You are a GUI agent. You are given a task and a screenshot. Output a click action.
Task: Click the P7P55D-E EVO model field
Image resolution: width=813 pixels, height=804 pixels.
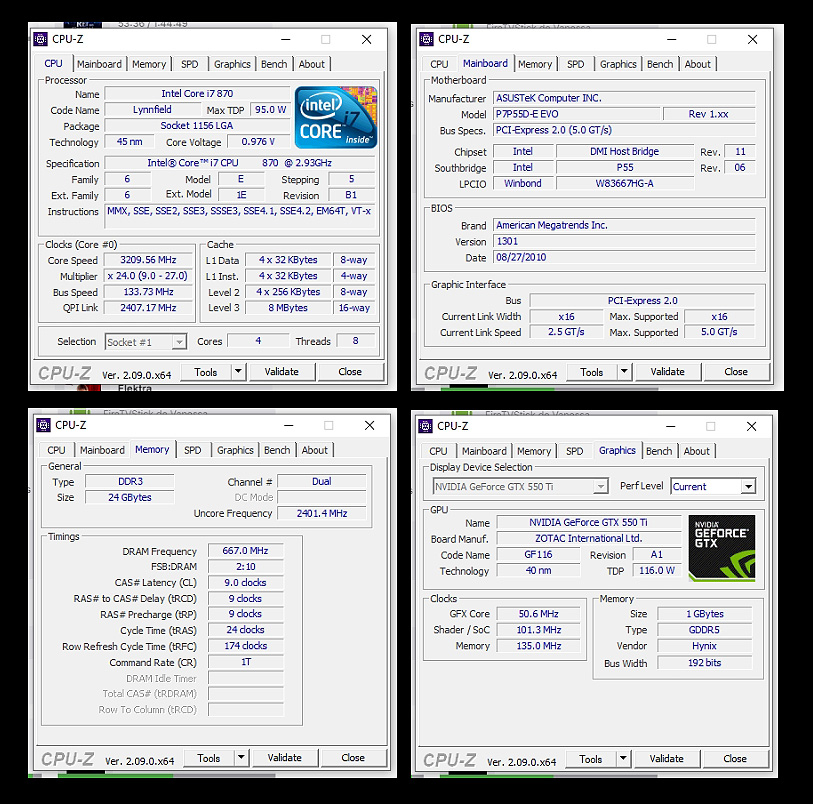pyautogui.click(x=577, y=114)
